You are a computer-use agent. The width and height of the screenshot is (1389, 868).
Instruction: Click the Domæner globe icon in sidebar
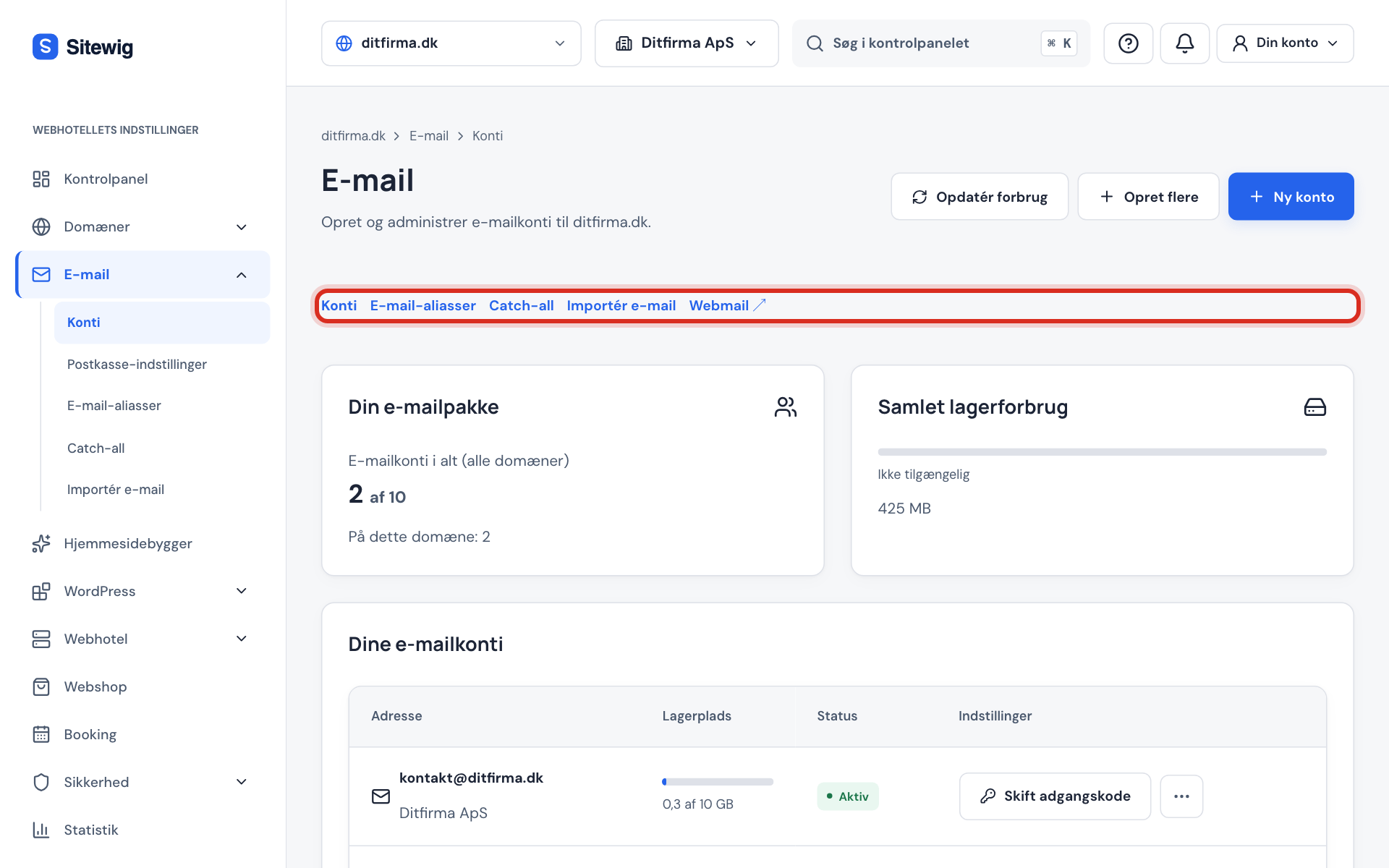point(41,226)
